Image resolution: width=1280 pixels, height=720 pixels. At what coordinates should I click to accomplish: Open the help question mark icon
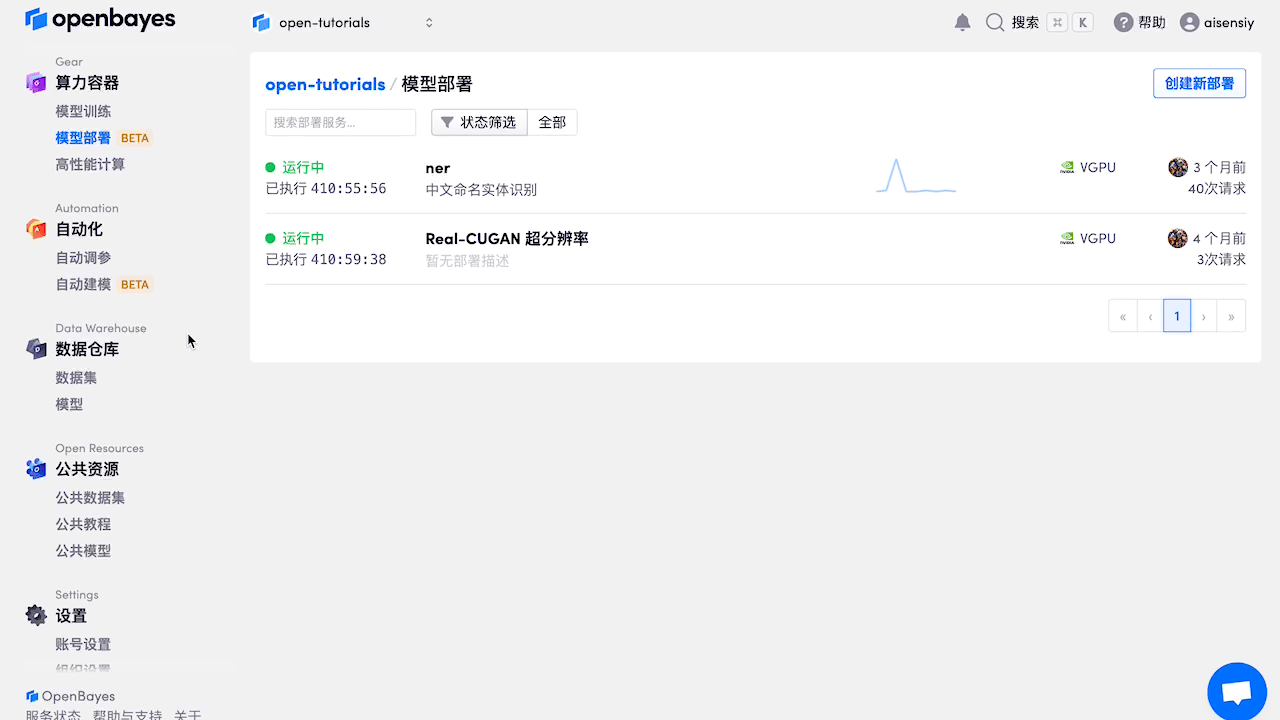[1124, 22]
